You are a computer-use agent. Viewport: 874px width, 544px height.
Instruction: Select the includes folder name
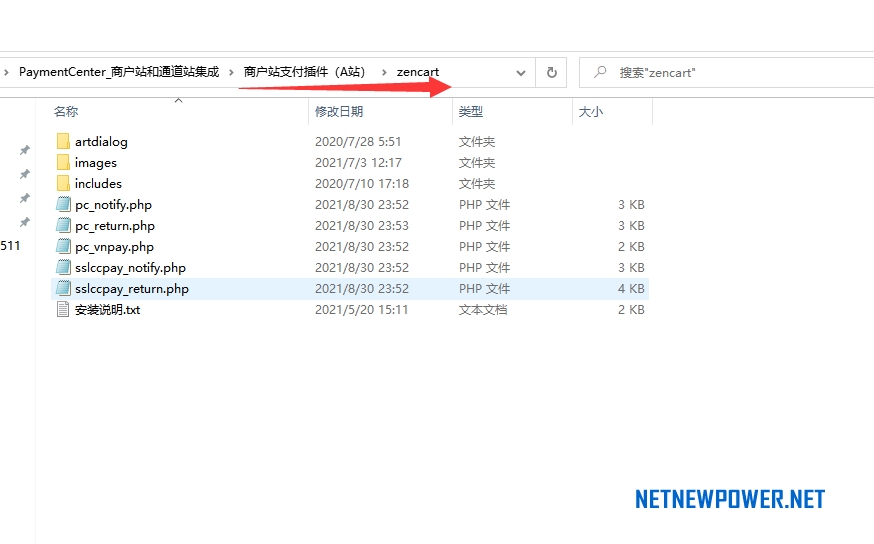98,183
